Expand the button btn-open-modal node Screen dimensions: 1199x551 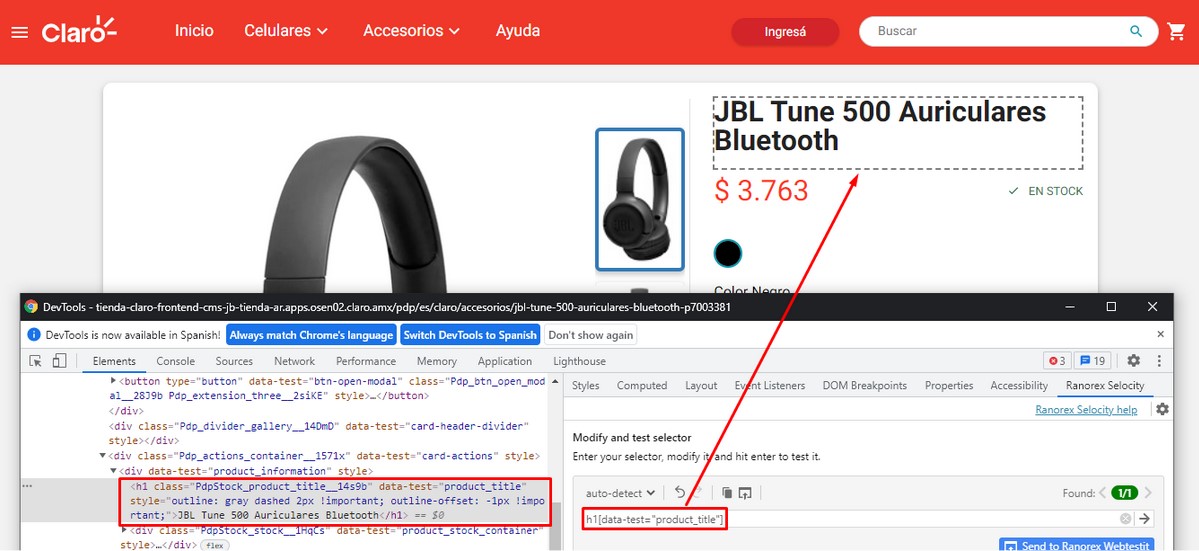(114, 381)
